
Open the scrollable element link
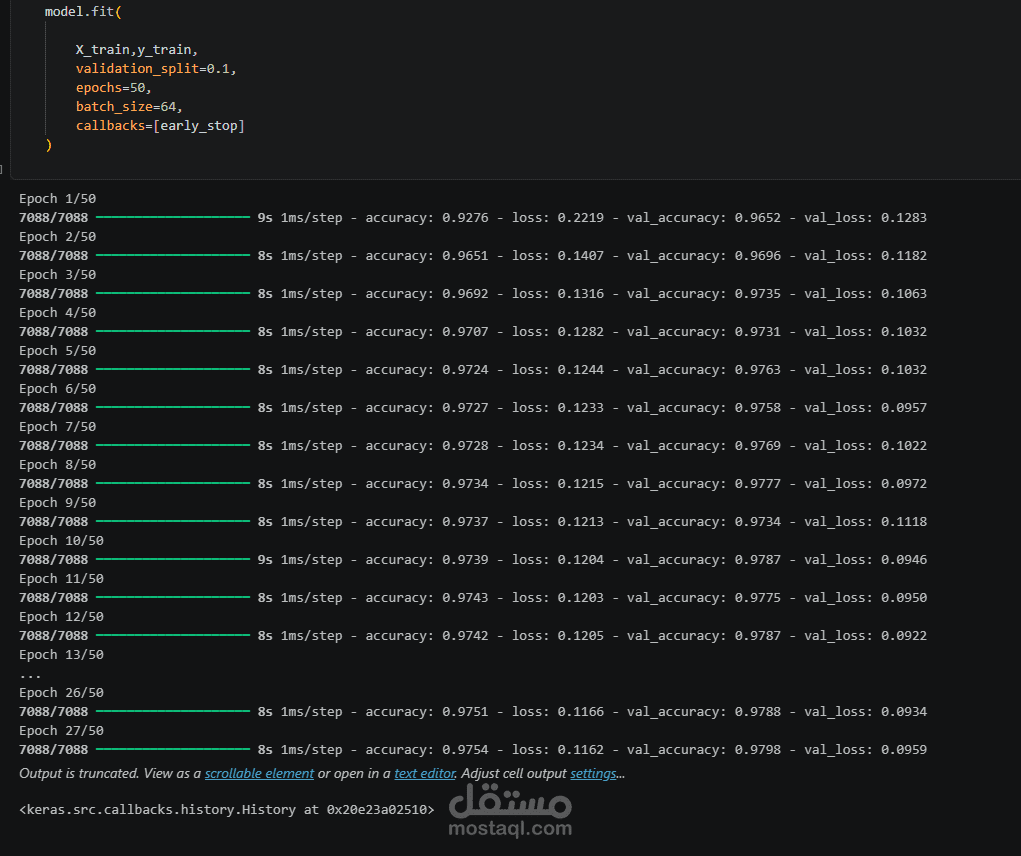[x=259, y=773]
